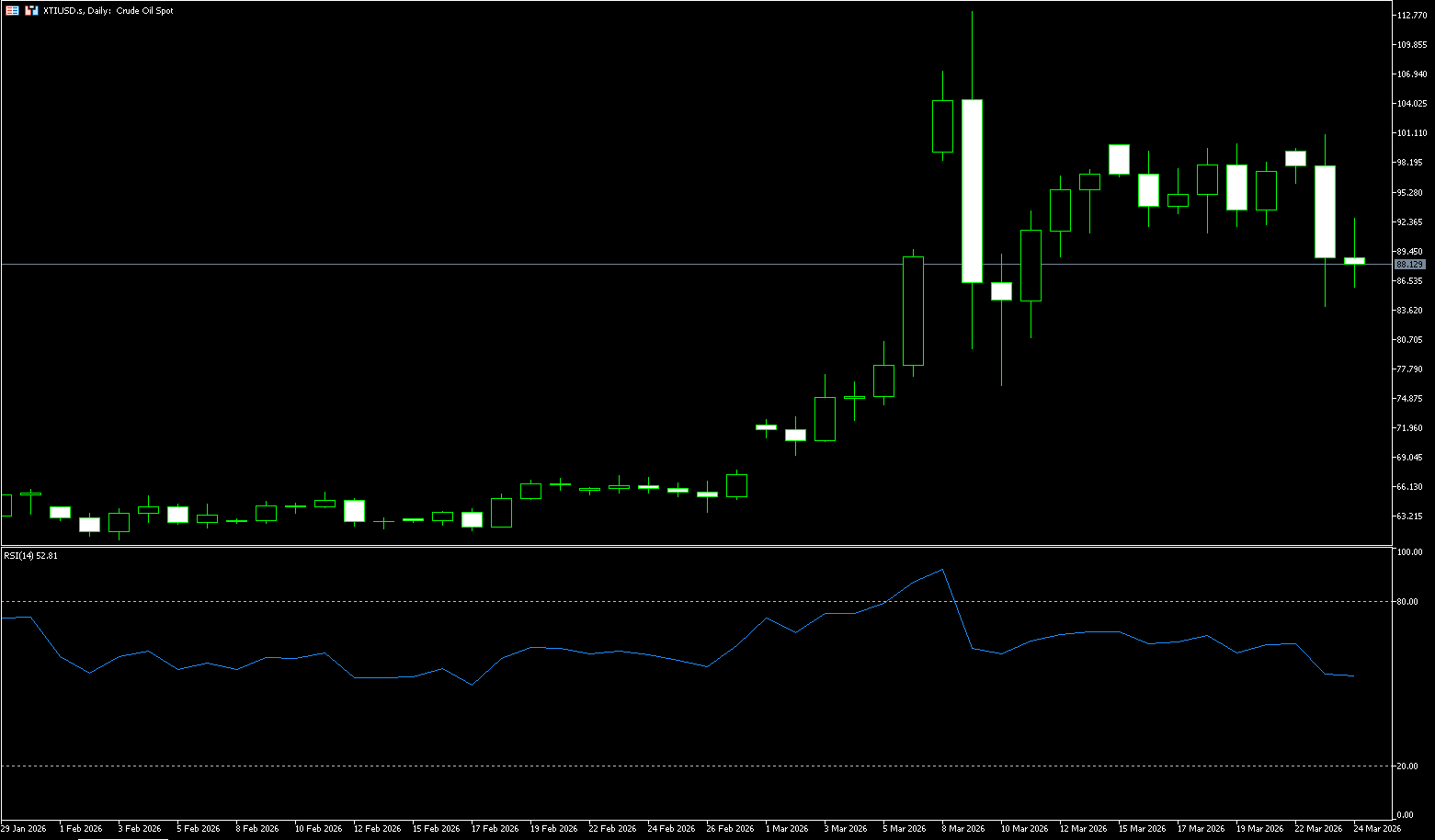The width and height of the screenshot is (1435, 840).
Task: Select the tallest candle with wick near 112.770
Action: click(x=972, y=190)
